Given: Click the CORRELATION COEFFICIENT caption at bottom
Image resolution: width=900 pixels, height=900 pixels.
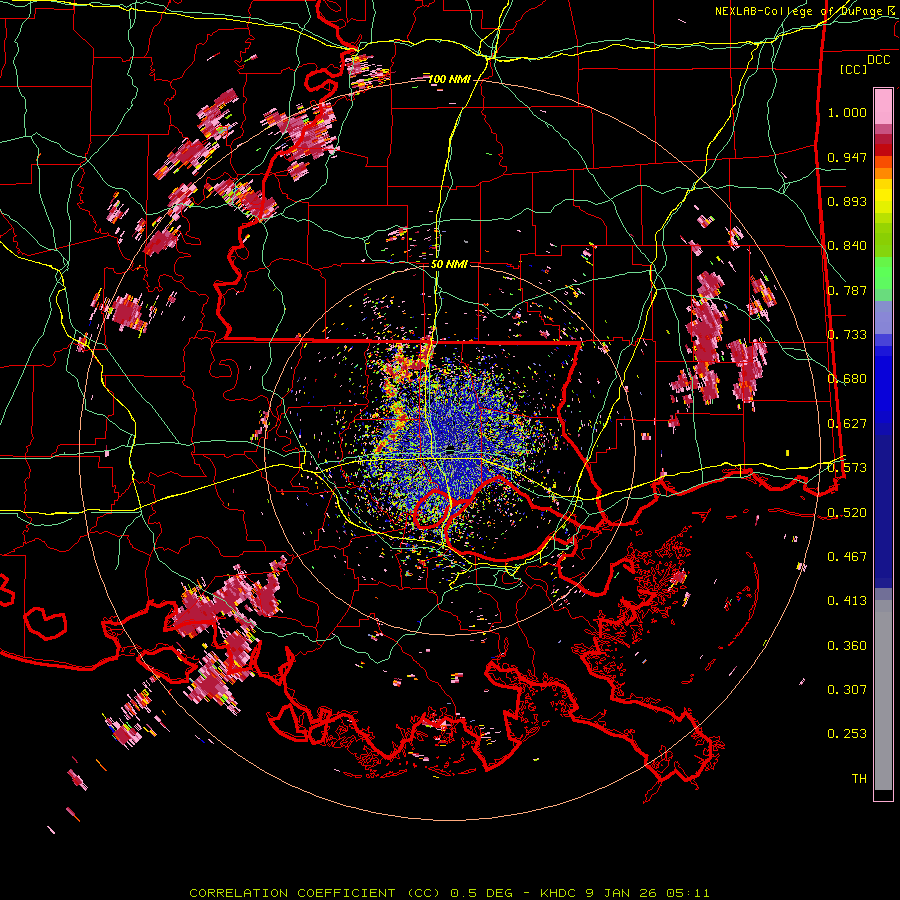Looking at the screenshot, I should (x=449, y=893).
